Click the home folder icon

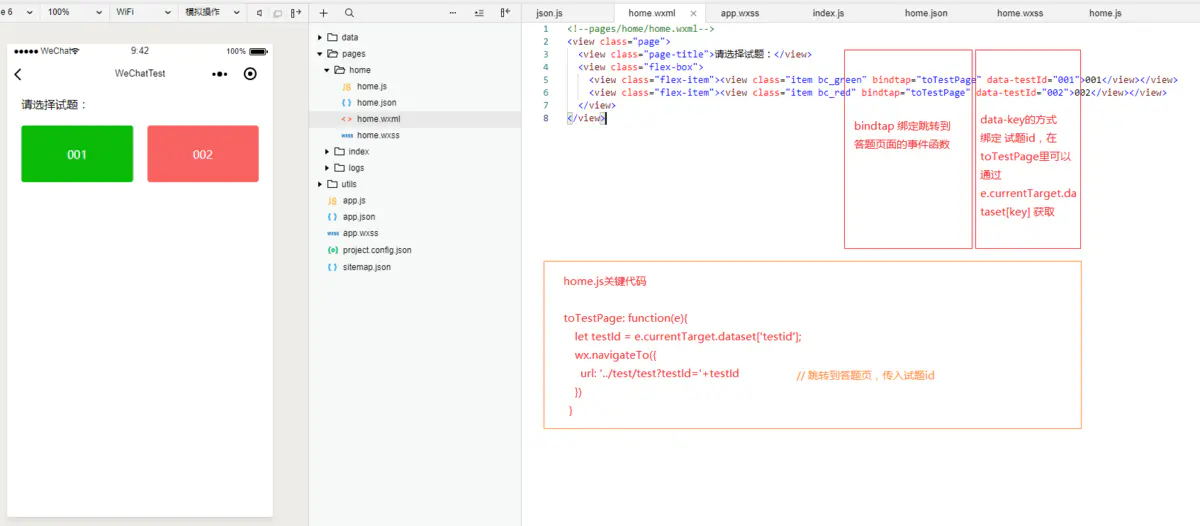(x=339, y=70)
